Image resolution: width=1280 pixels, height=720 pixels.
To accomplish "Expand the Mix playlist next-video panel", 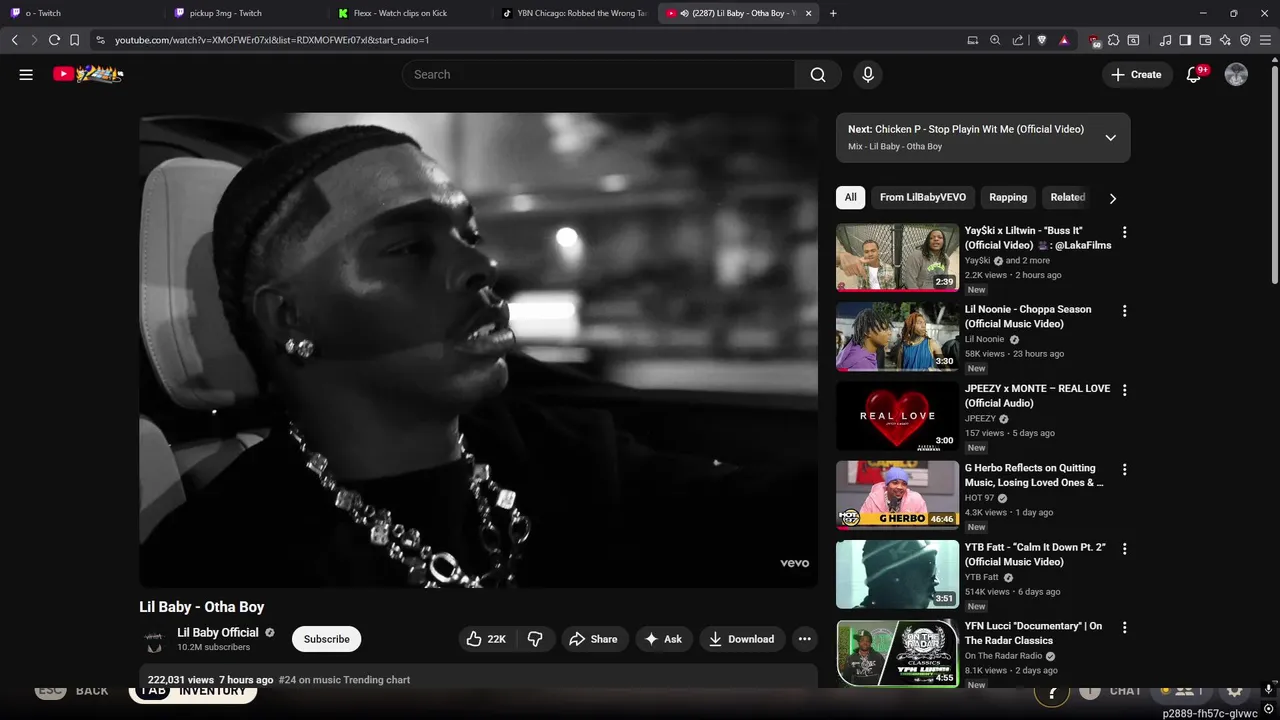I will click(x=1110, y=138).
